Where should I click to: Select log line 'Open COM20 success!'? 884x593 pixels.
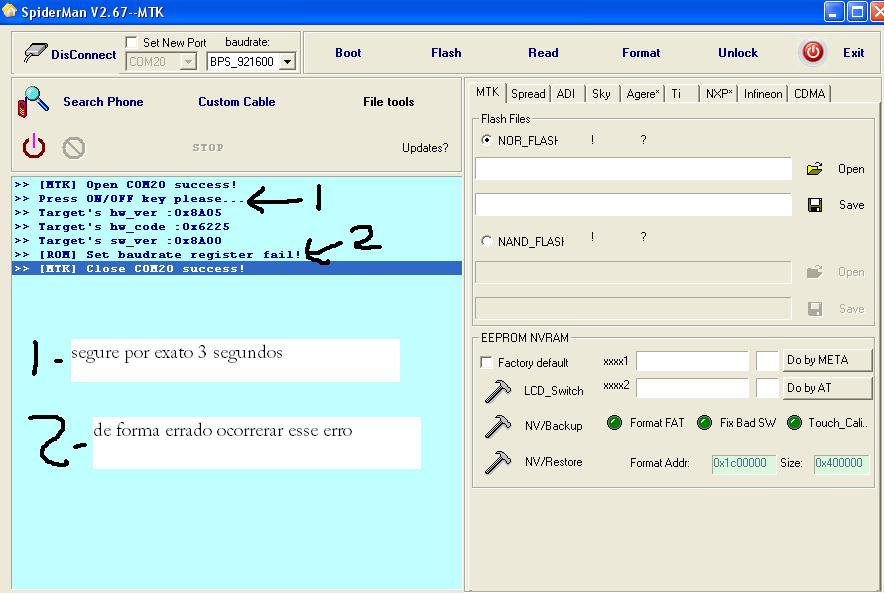pyautogui.click(x=237, y=185)
